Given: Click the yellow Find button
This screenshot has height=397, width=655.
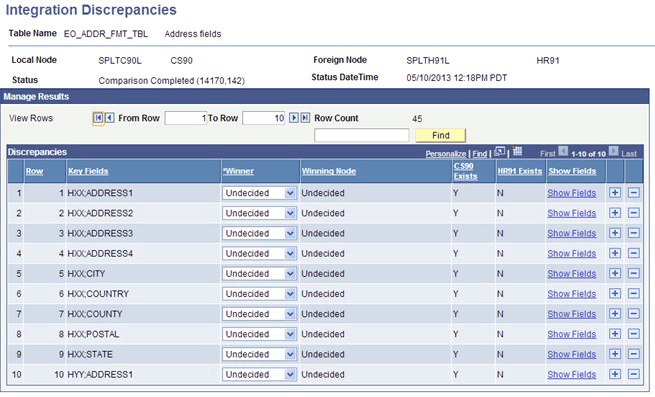Looking at the screenshot, I should coord(441,135).
